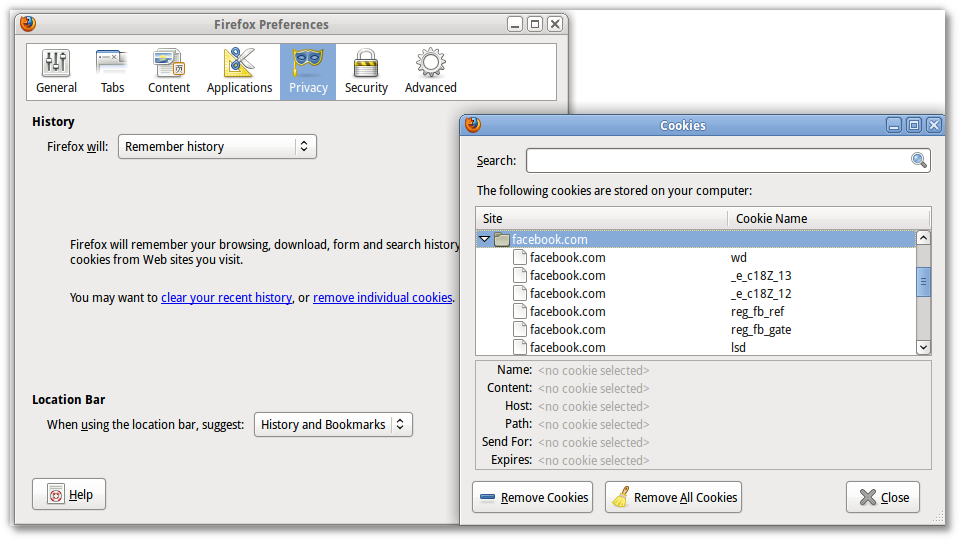
Task: Open the Content preferences pane
Action: (169, 72)
